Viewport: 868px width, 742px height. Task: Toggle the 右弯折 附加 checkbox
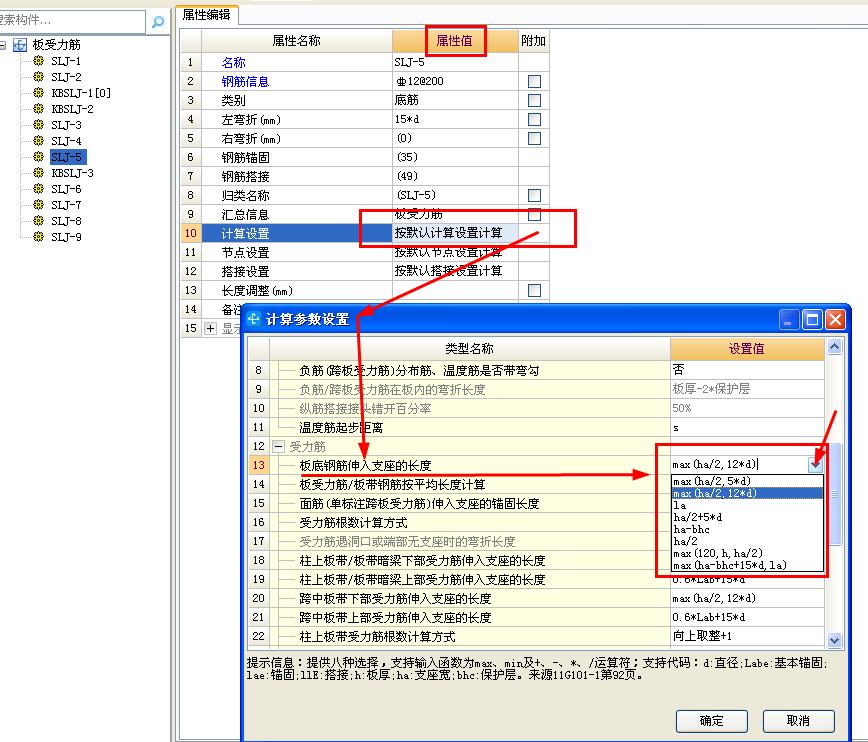point(534,138)
